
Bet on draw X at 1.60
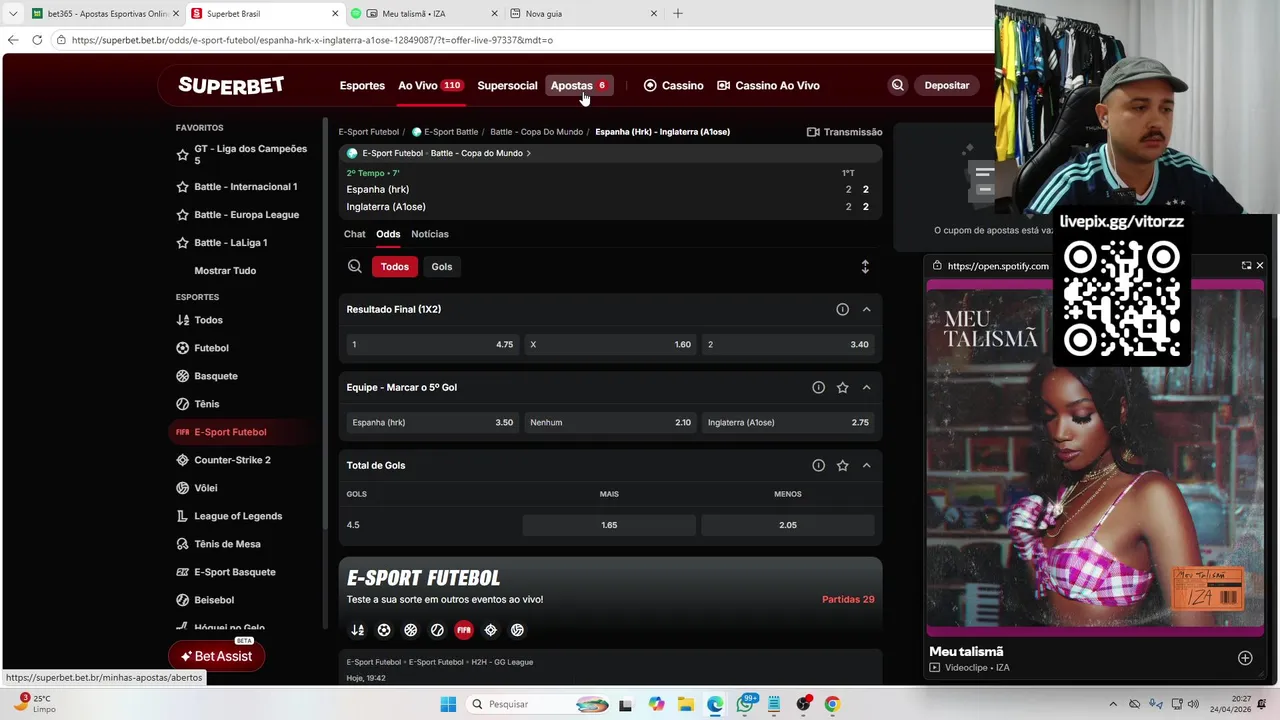click(x=610, y=344)
